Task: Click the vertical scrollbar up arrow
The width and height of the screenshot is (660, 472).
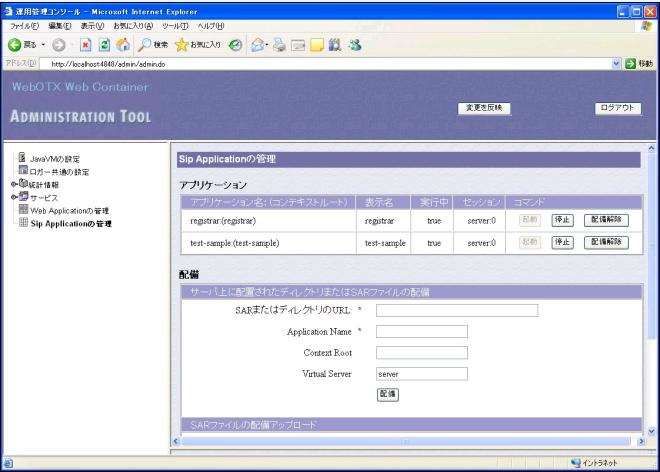Action: pyautogui.click(x=651, y=148)
